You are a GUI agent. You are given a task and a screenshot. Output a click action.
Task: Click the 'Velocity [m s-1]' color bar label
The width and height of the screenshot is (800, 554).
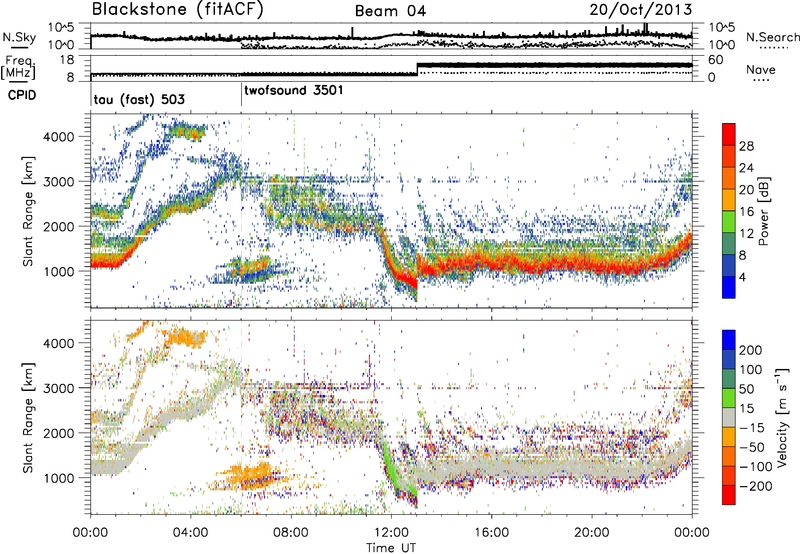782,417
